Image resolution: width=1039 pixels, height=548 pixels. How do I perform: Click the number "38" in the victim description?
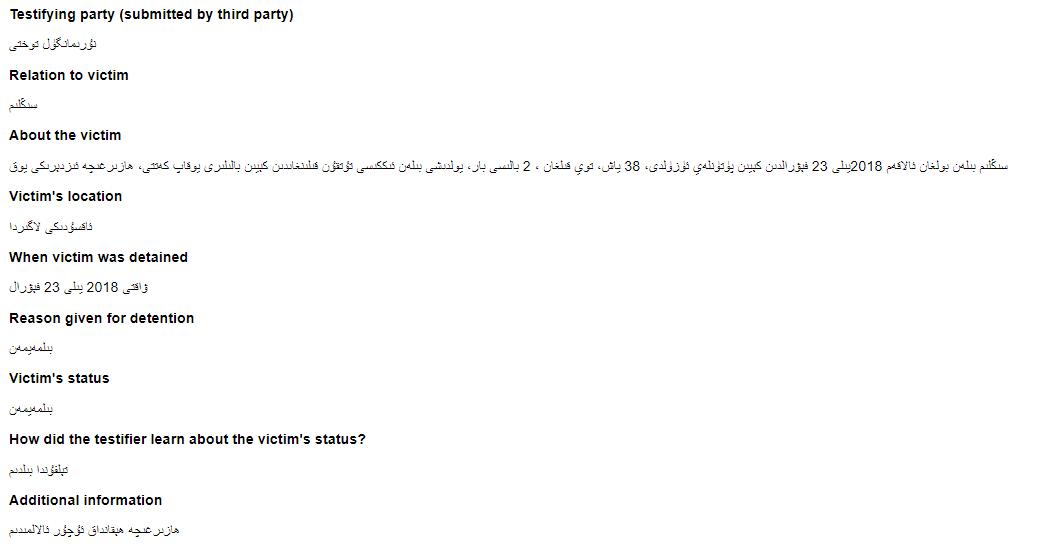[x=632, y=166]
